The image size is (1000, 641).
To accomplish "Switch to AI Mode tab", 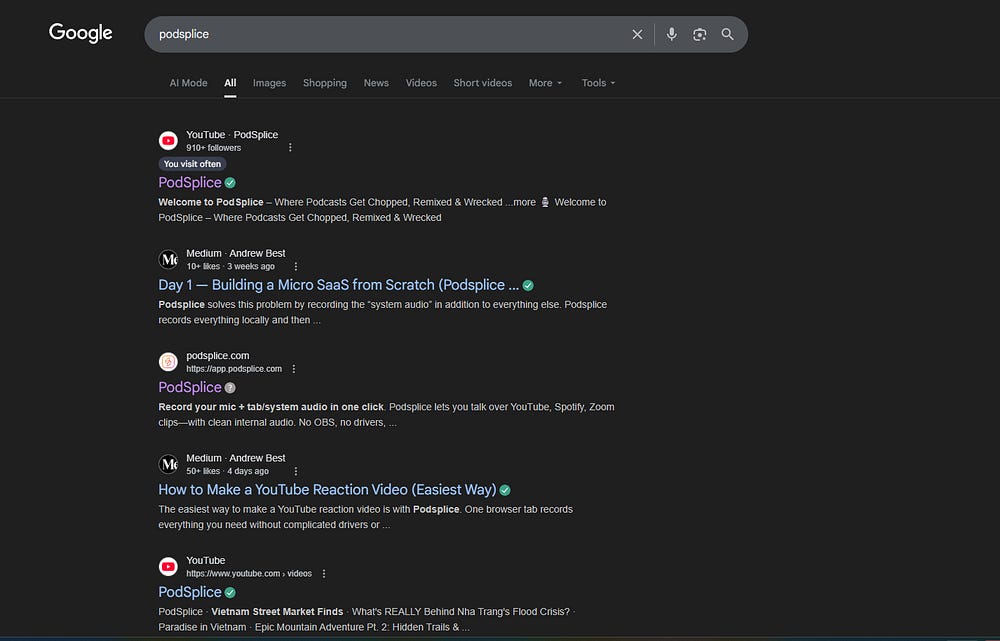I will (x=188, y=83).
